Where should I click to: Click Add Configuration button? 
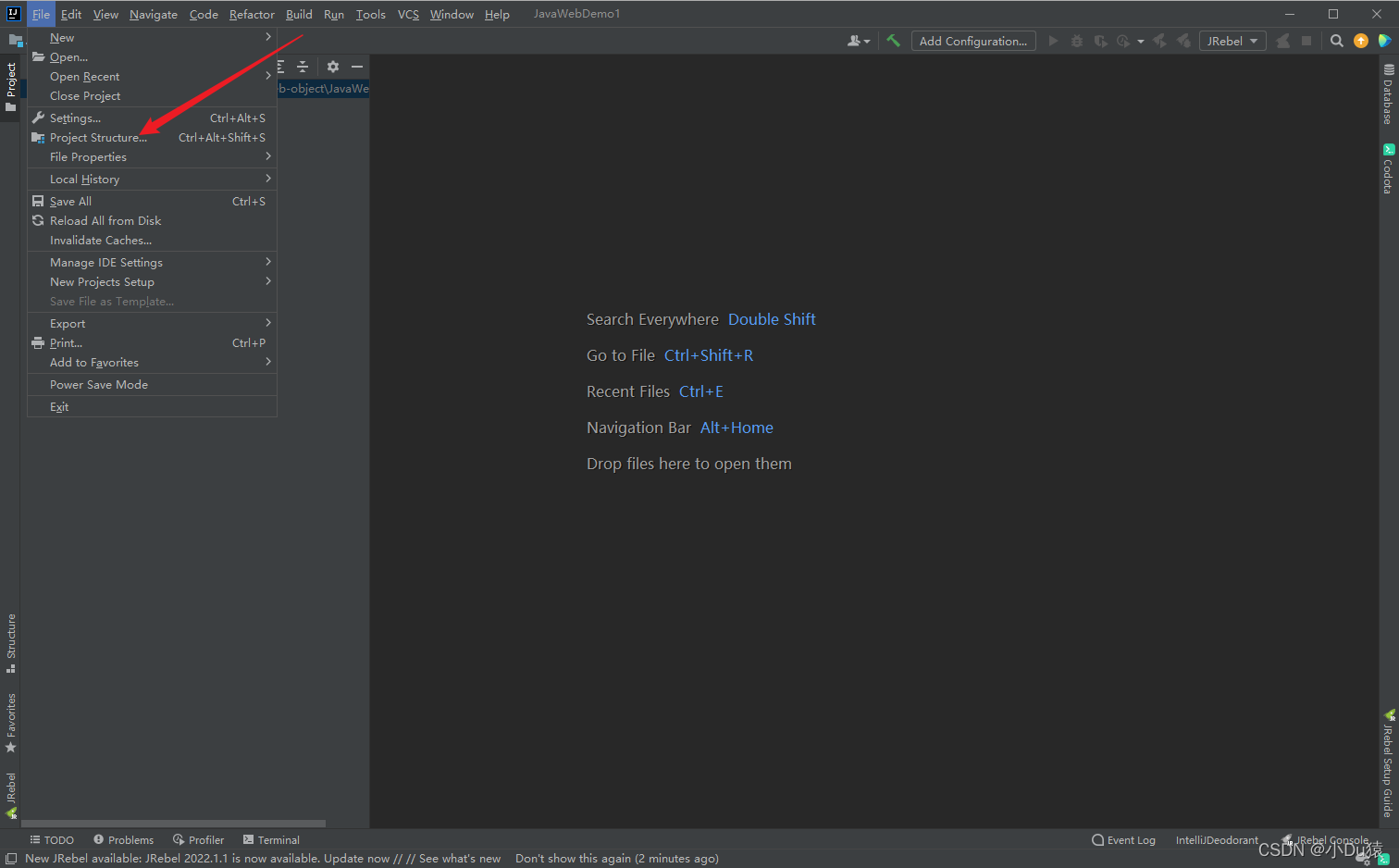coord(973,41)
